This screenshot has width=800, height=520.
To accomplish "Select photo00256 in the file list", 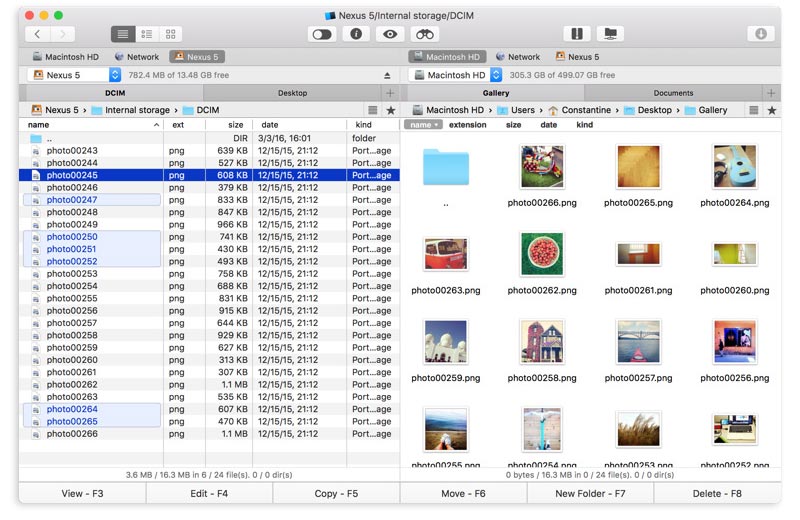I will [x=209, y=311].
